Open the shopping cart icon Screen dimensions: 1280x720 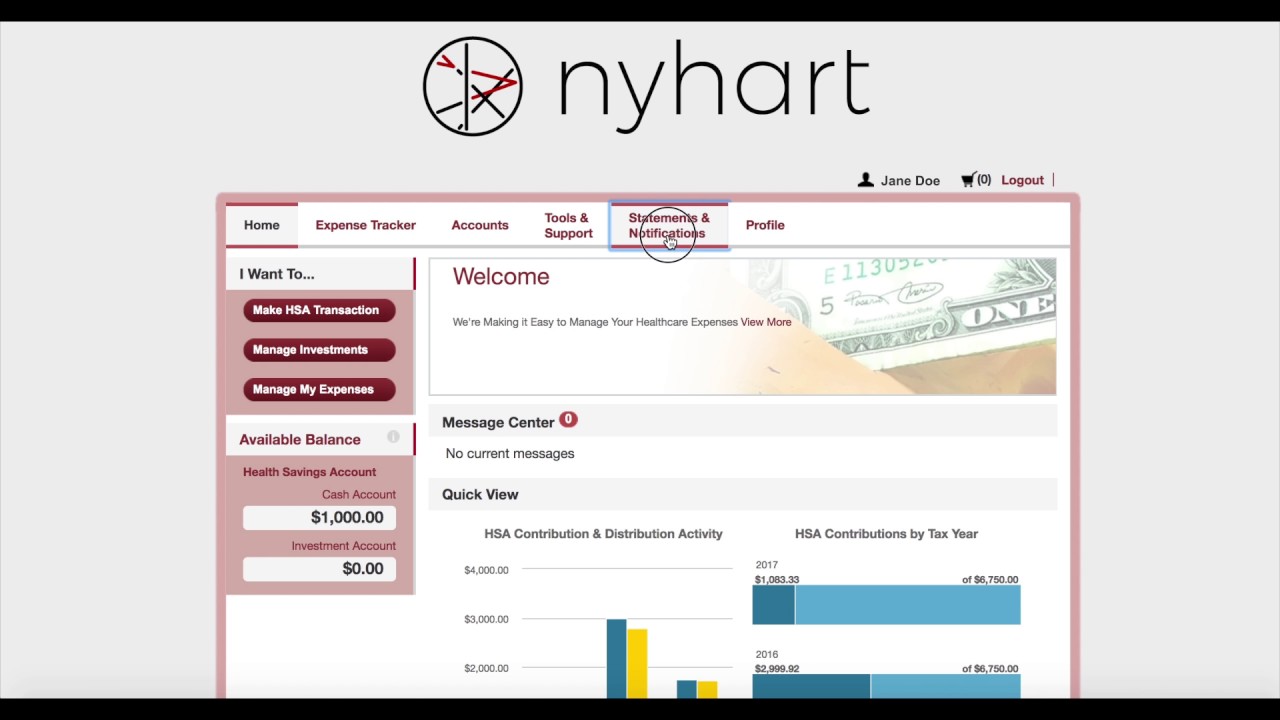pyautogui.click(x=968, y=180)
